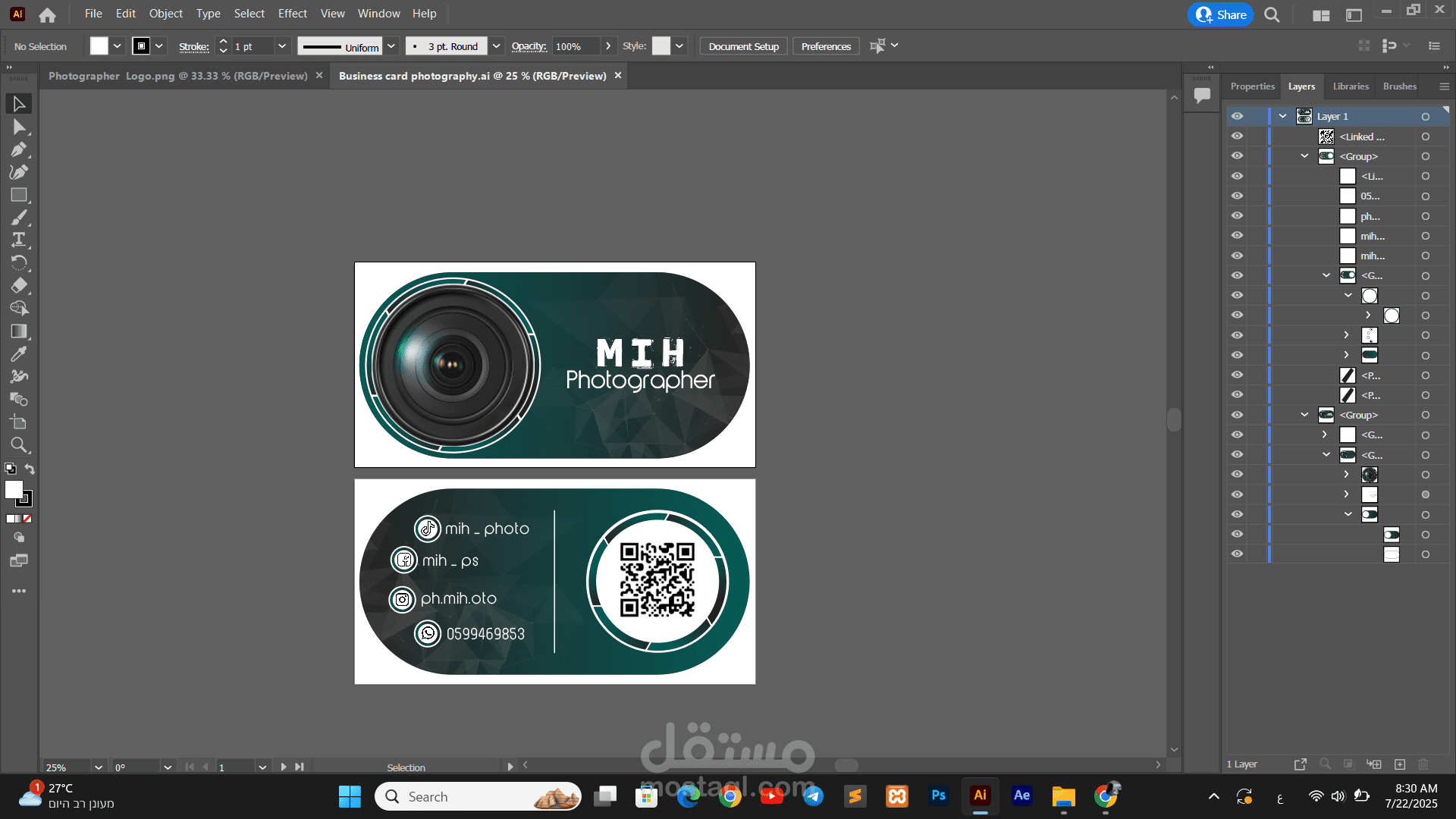The image size is (1456, 819).
Task: Hide Layer 1 visibility eye
Action: [x=1237, y=116]
